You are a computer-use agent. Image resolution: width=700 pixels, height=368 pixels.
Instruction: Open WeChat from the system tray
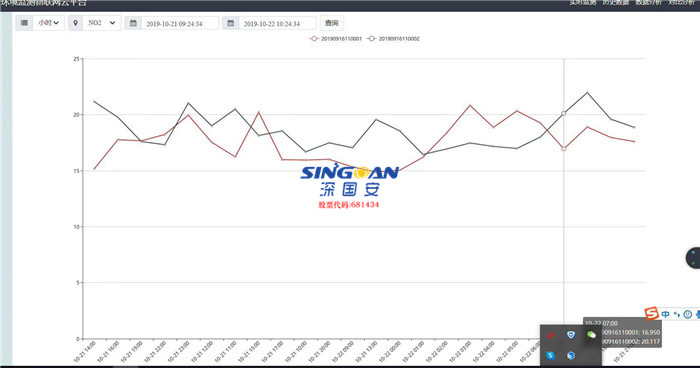592,335
